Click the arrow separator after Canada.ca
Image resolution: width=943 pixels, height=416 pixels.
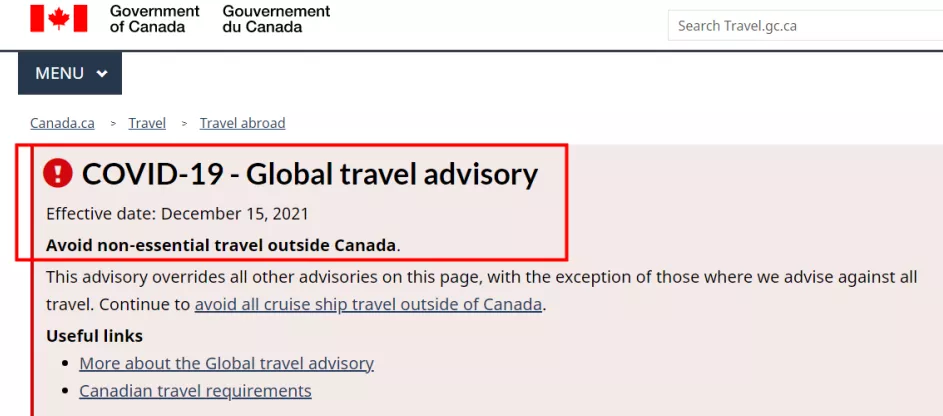[112, 124]
